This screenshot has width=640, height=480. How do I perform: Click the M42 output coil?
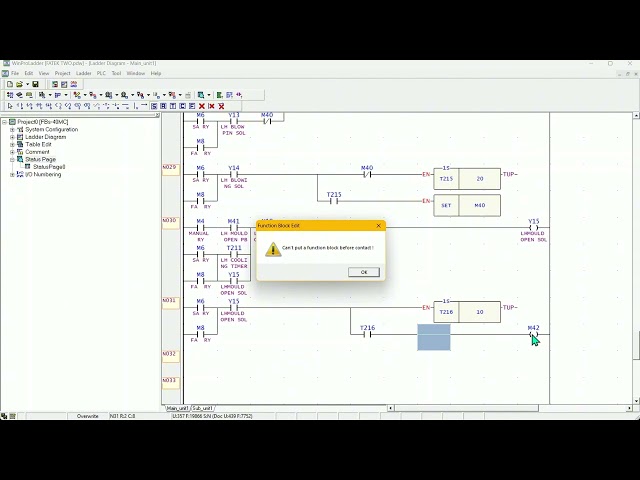coord(533,332)
